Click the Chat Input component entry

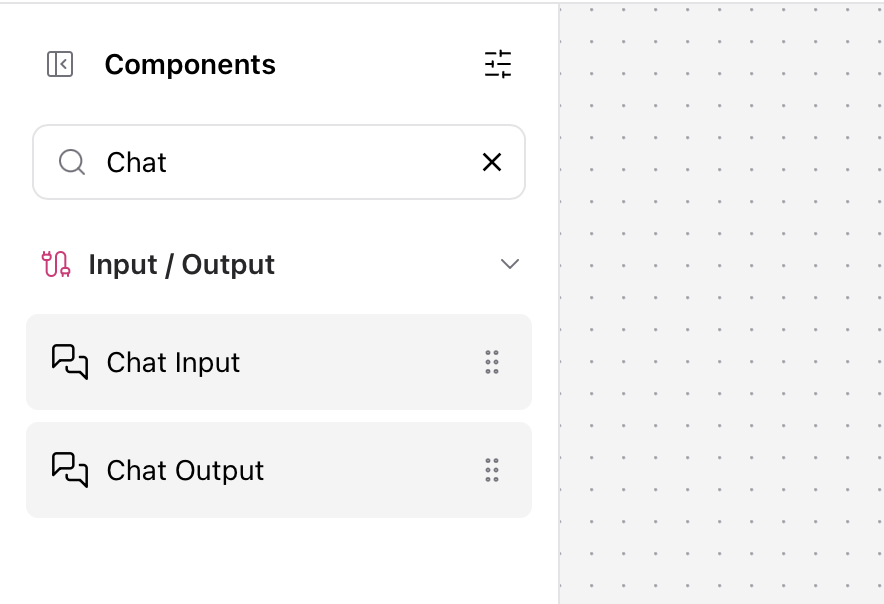[172, 362]
